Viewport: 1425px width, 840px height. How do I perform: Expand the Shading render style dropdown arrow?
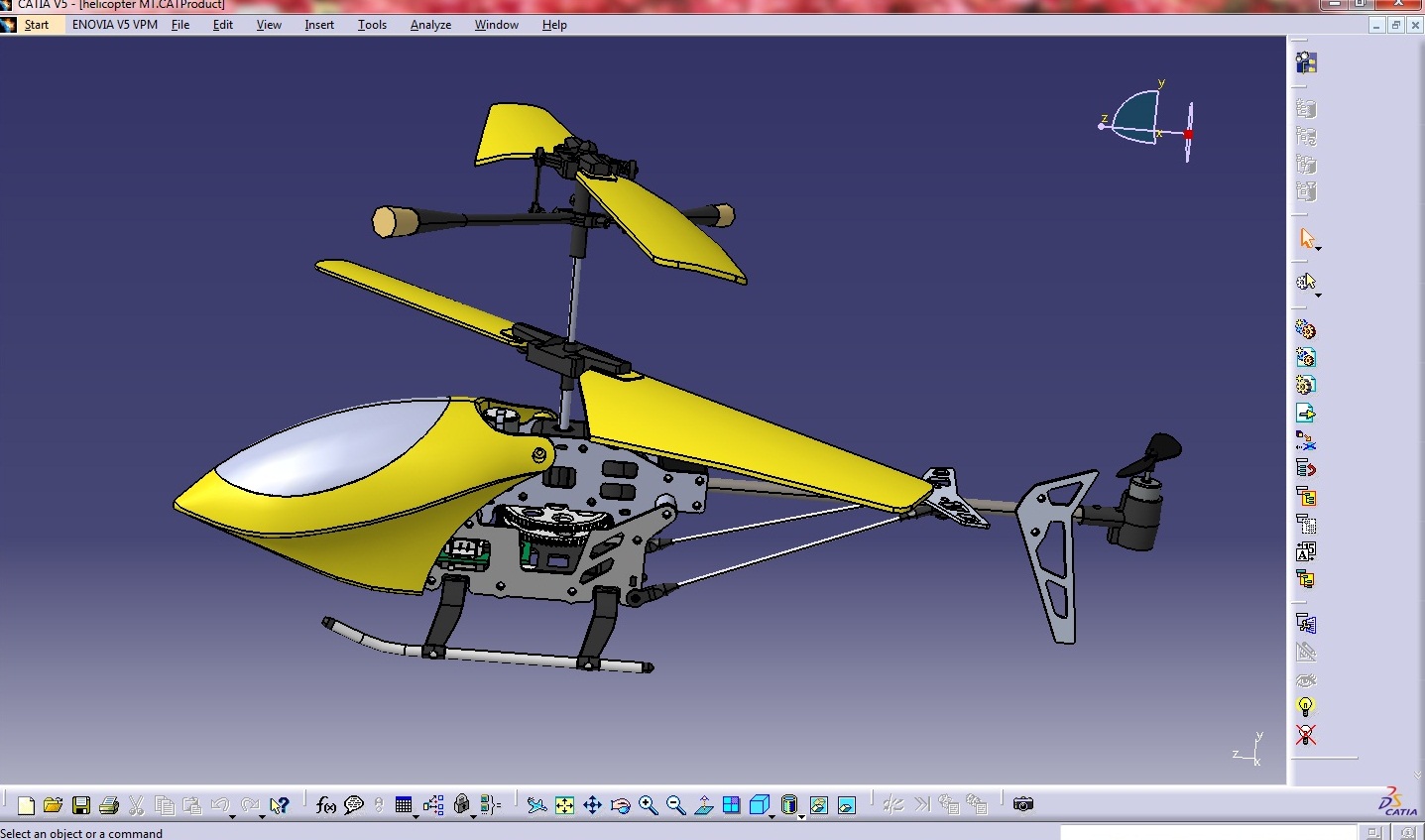coord(801,815)
